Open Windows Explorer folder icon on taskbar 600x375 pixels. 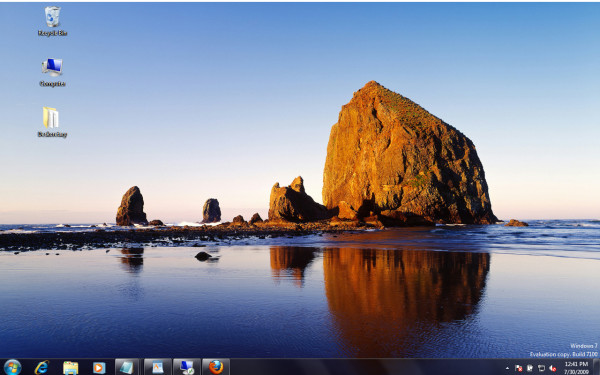pos(70,368)
